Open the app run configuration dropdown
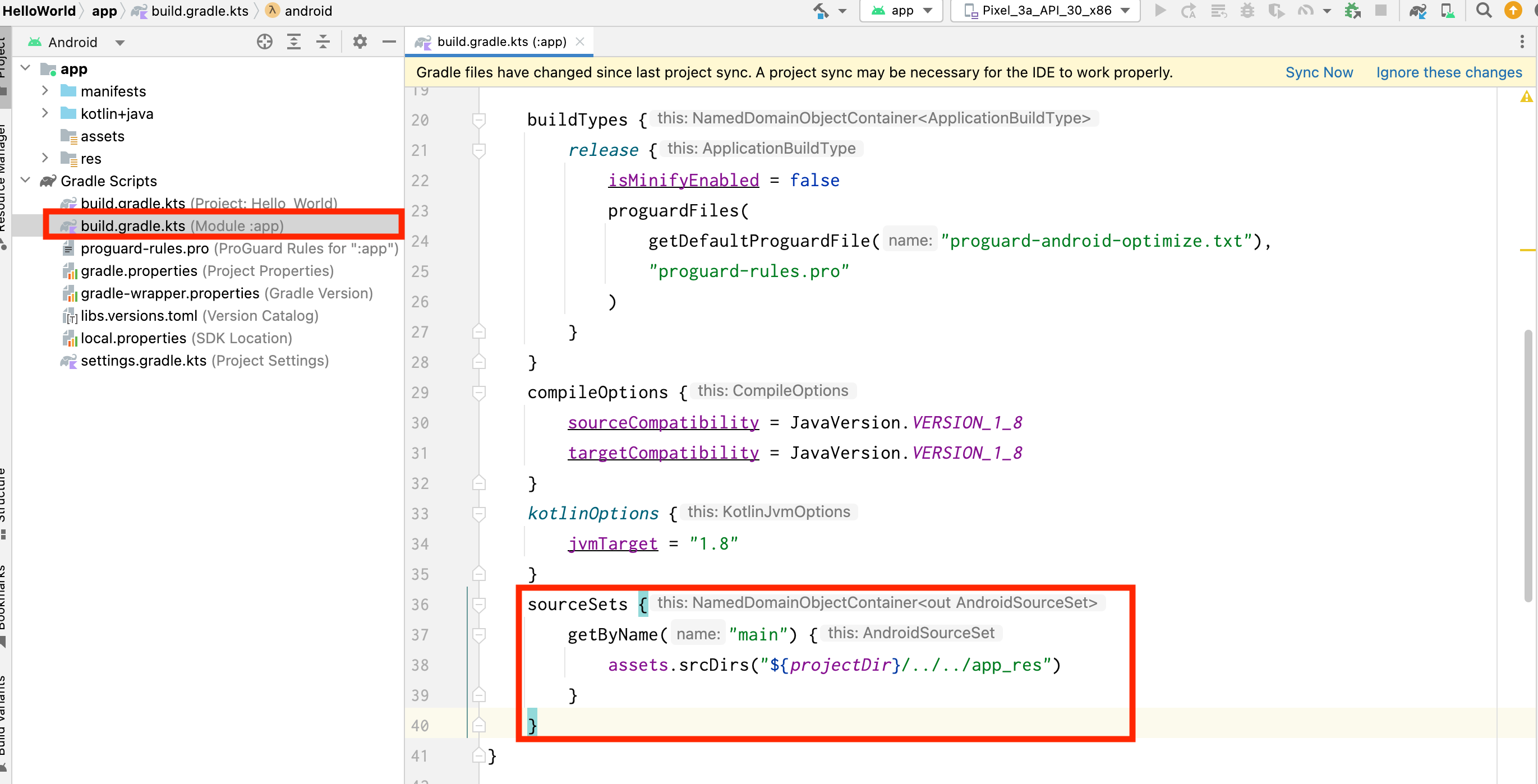 click(x=901, y=11)
